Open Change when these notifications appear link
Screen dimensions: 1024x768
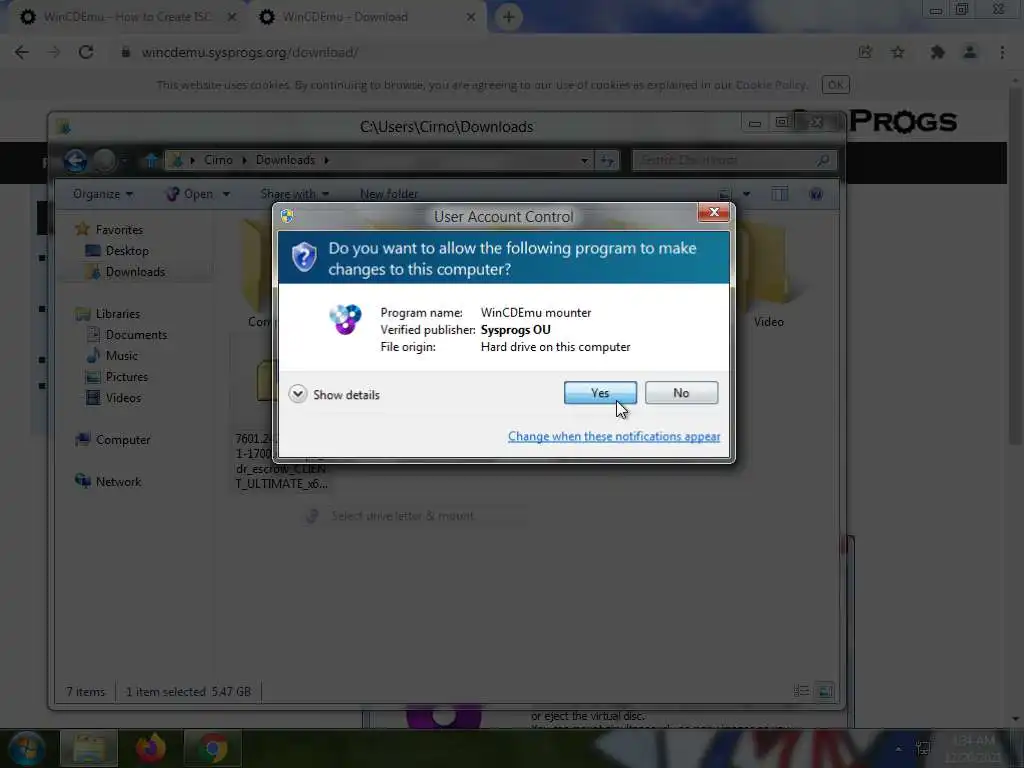(x=613, y=436)
